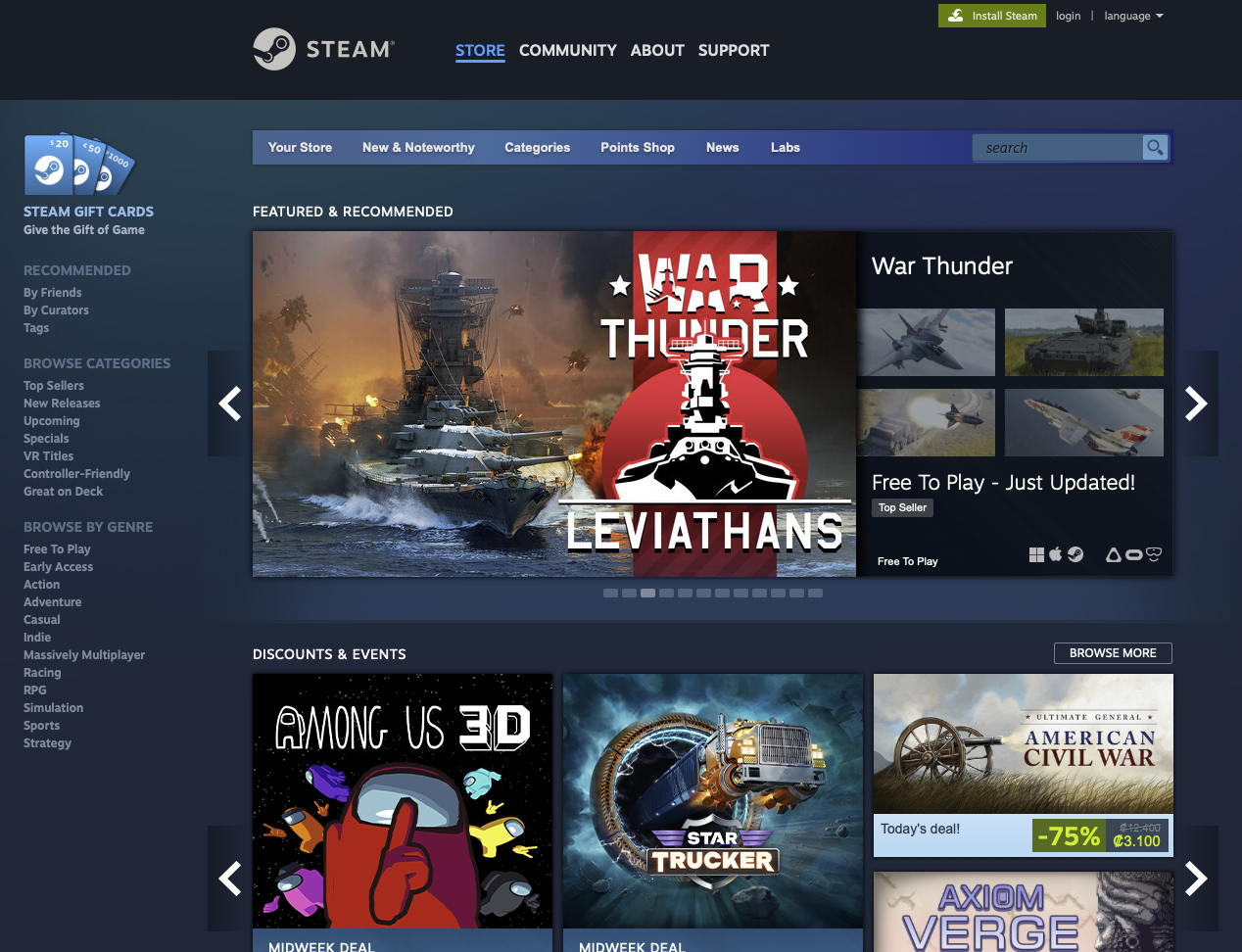Click the Install Steam download icon
Screen dimensions: 1242x952
pos(956,16)
